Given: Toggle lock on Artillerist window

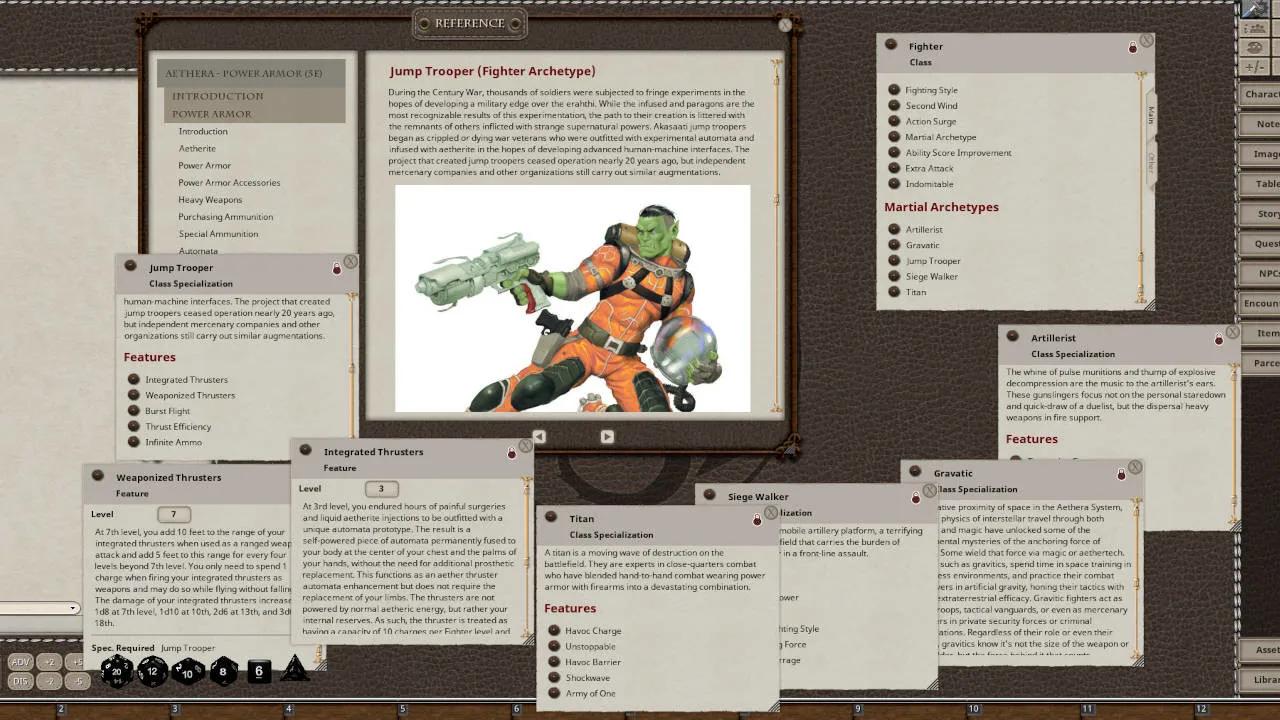Looking at the screenshot, I should (x=1218, y=339).
